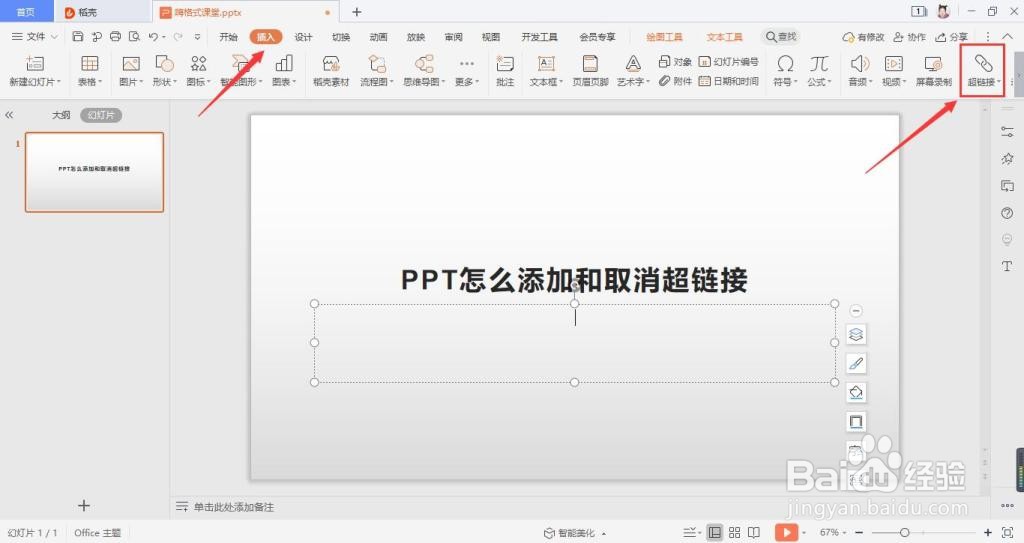Click the 思维导图 mind map icon
1024x543 pixels.
click(424, 63)
